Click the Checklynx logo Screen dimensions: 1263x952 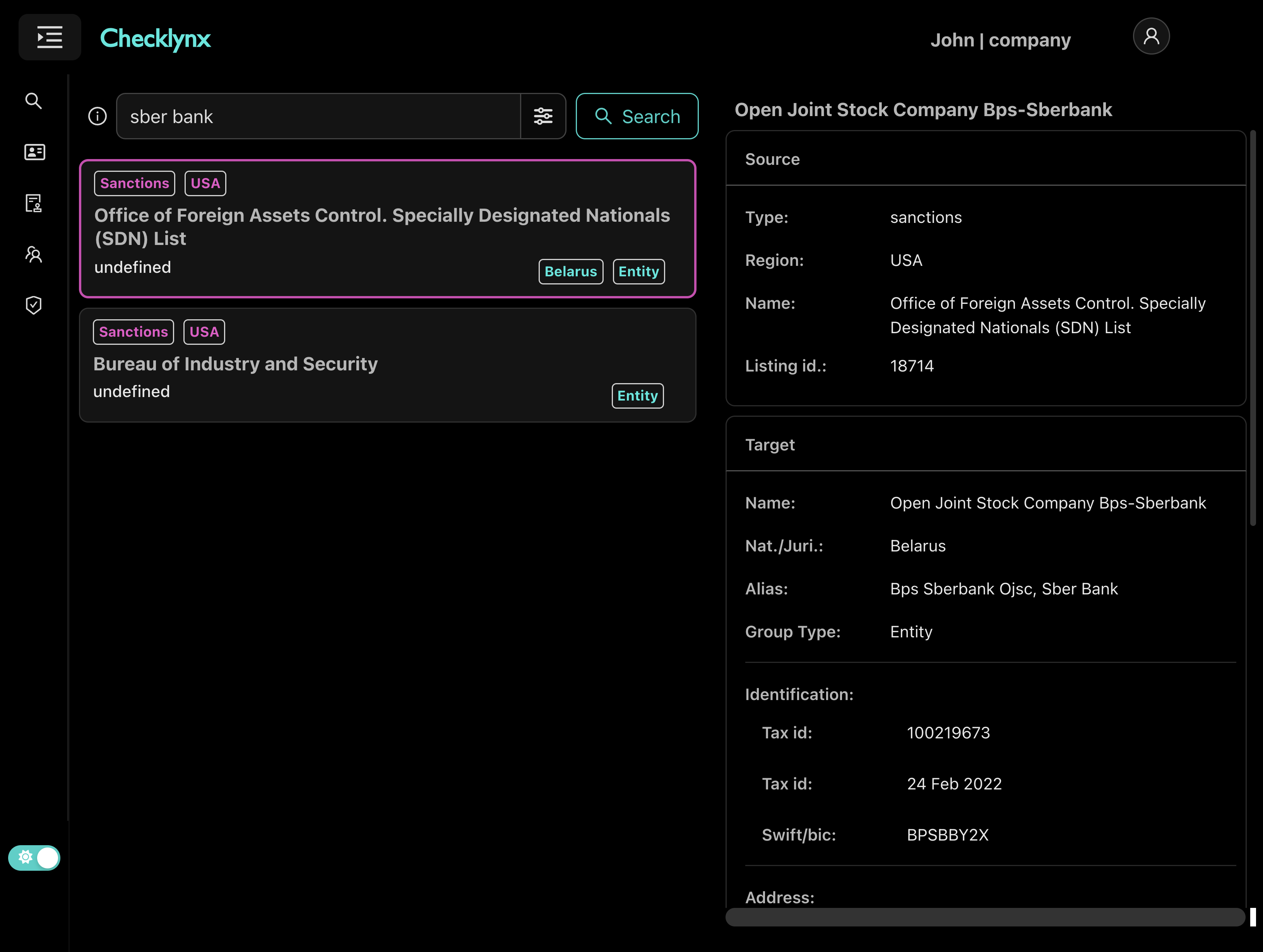pos(155,39)
